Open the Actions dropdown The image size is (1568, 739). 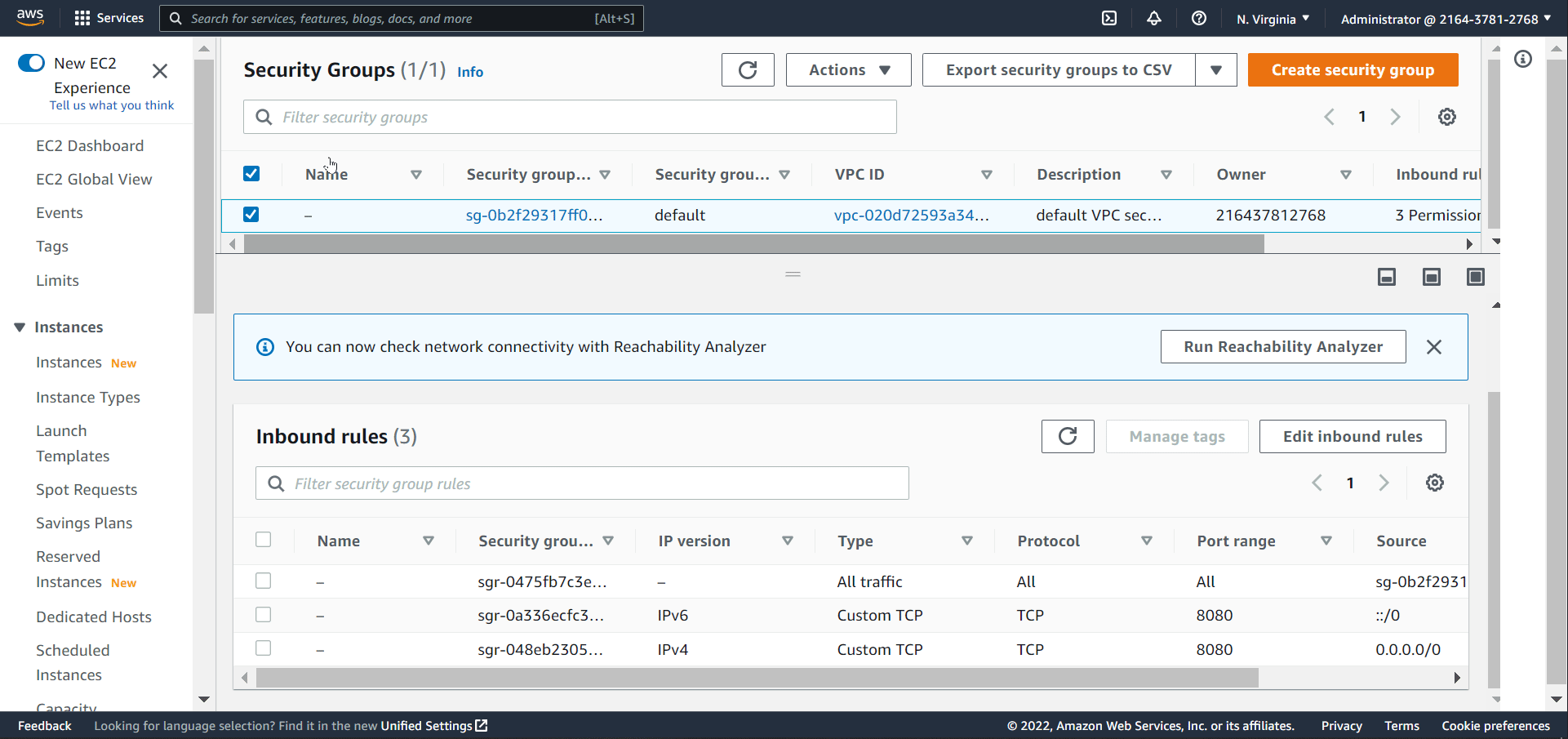tap(848, 70)
